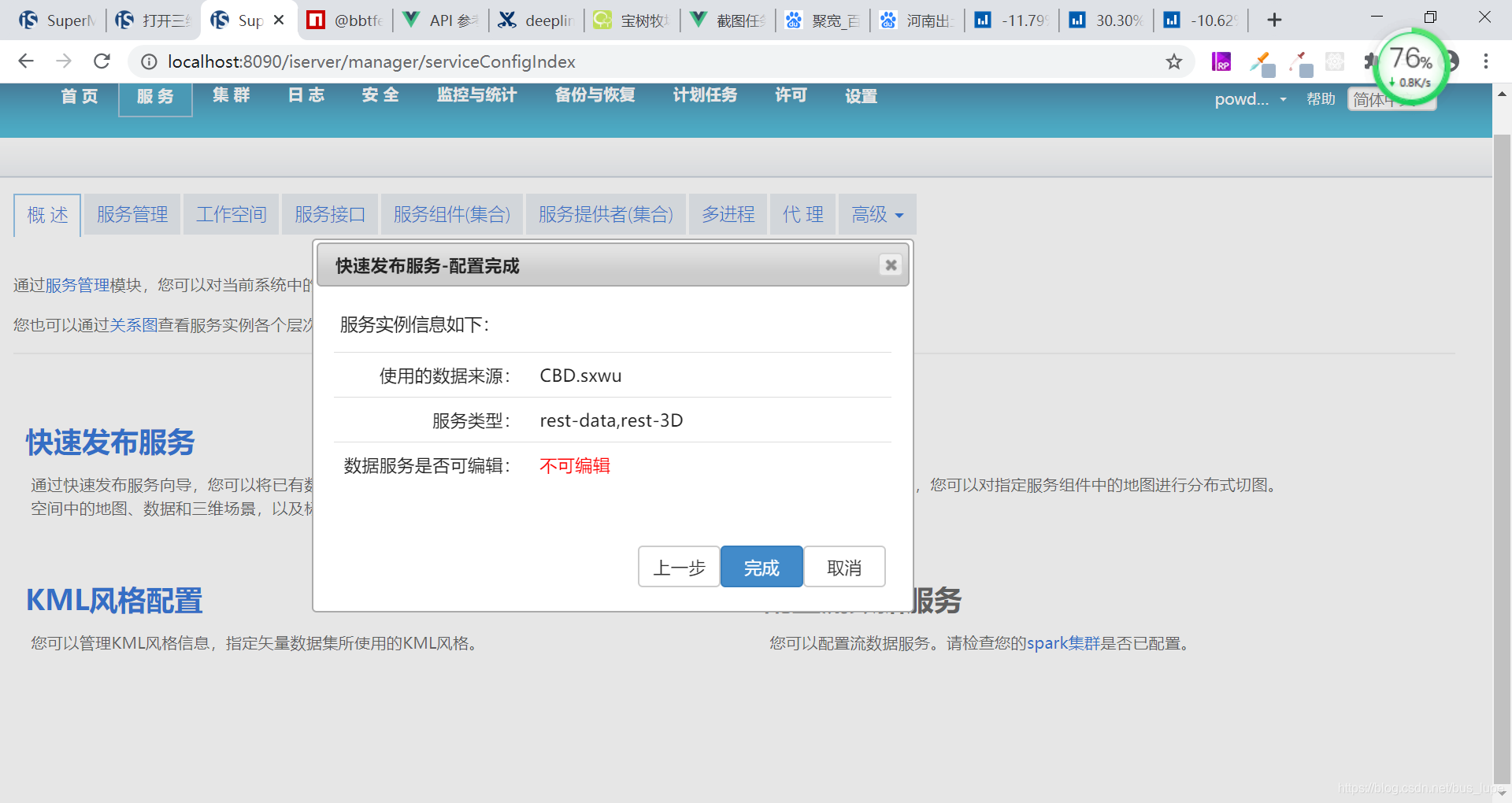Viewport: 1512px width, 803px height.
Task: Reload the page with the refresh icon
Action: 102,61
